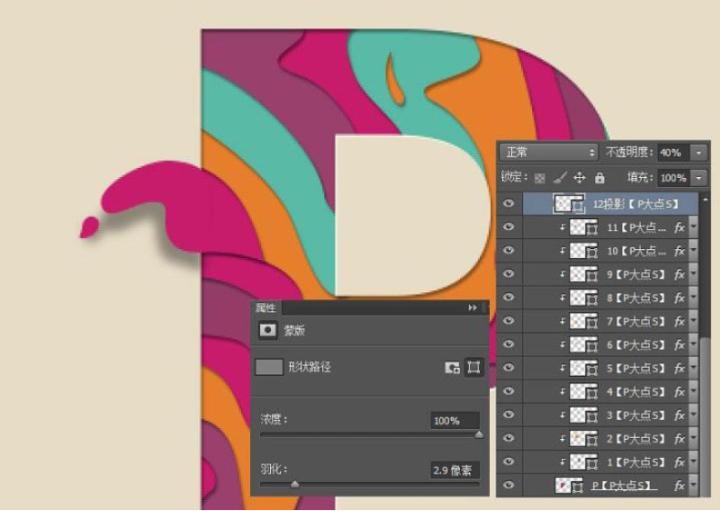Select the pixel mask button in Properties

pos(453,367)
